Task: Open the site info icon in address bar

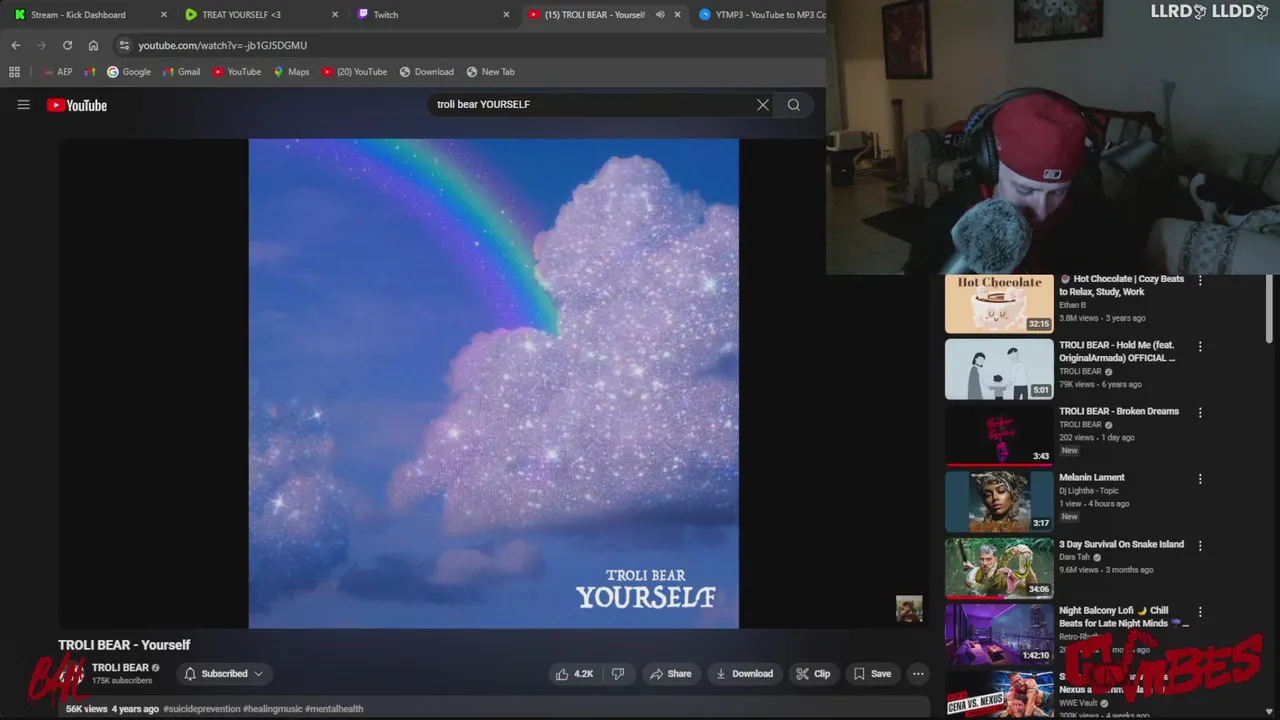Action: tap(123, 45)
